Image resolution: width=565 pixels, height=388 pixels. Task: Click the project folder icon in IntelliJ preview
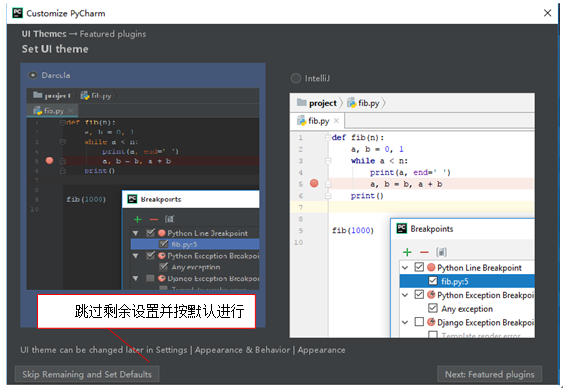(301, 103)
